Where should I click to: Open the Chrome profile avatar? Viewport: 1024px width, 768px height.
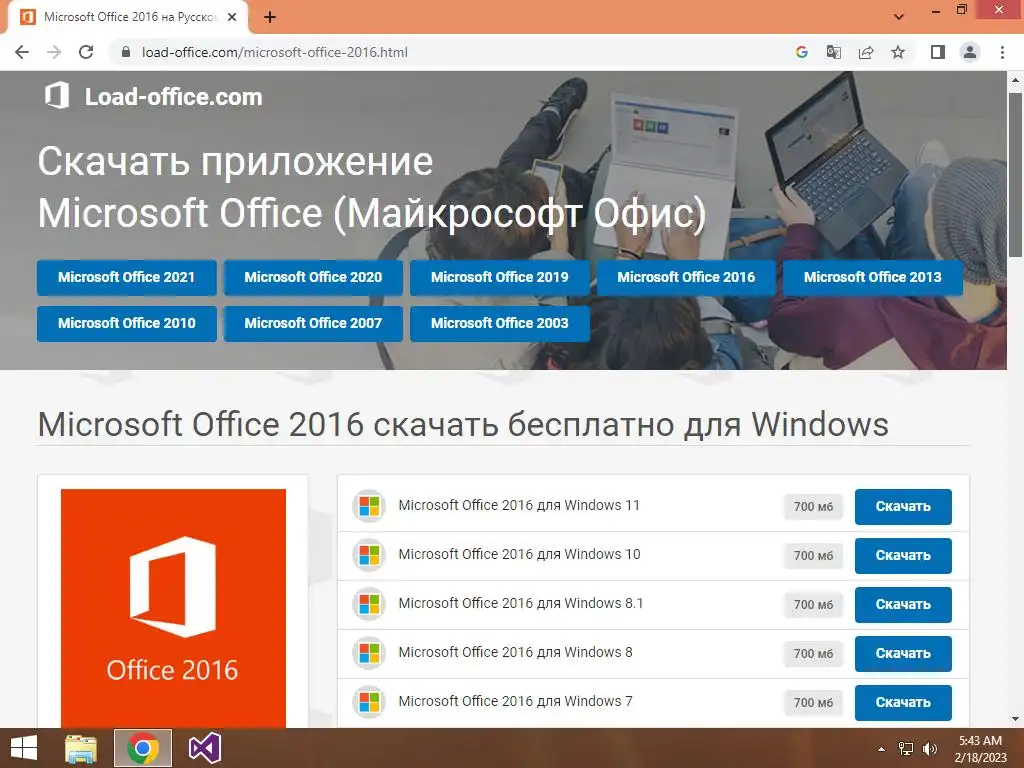(970, 52)
